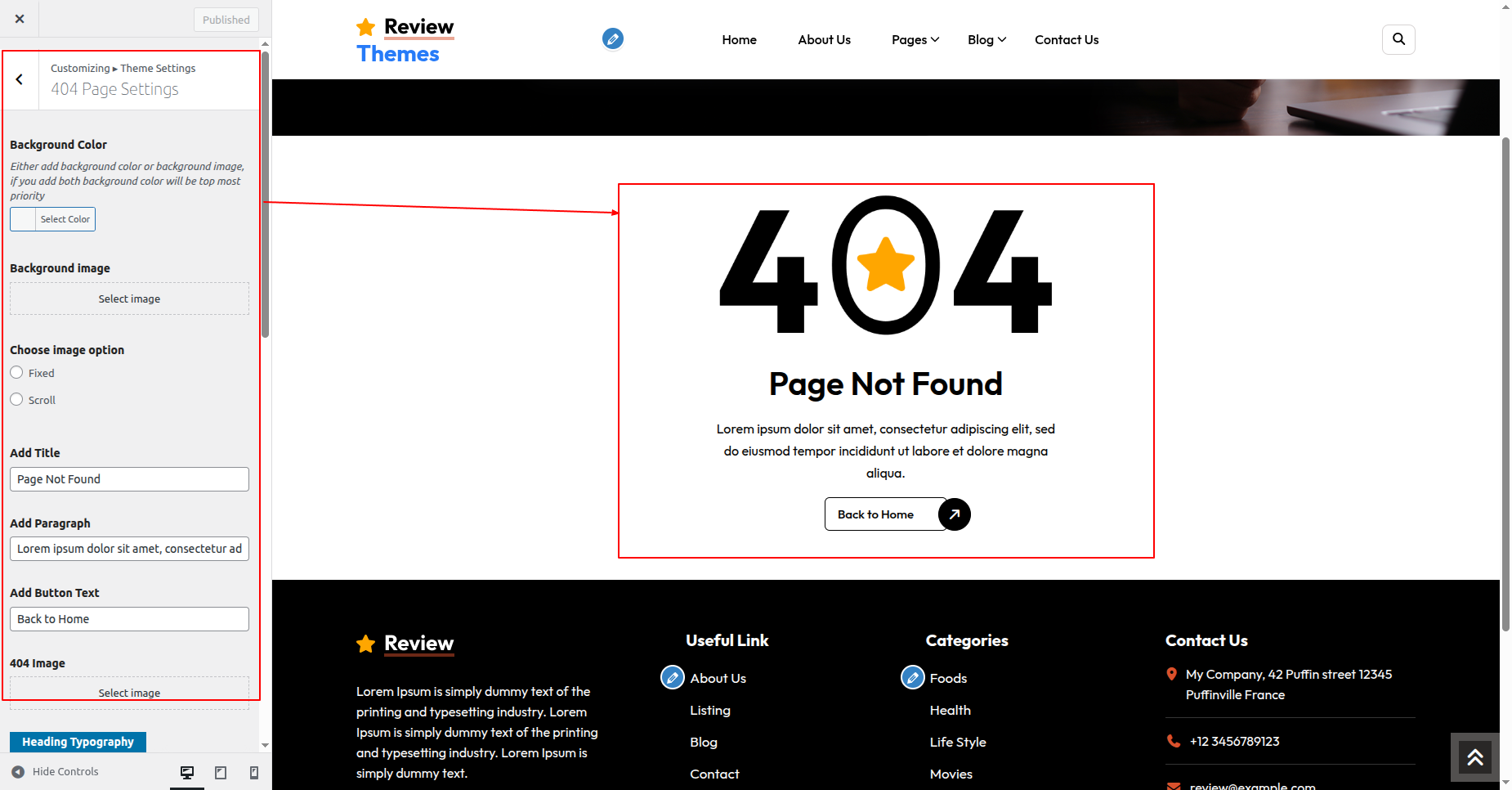Screen dimensions: 1512x790
Task: Click the customizer panel scrollbar
Action: click(265, 194)
